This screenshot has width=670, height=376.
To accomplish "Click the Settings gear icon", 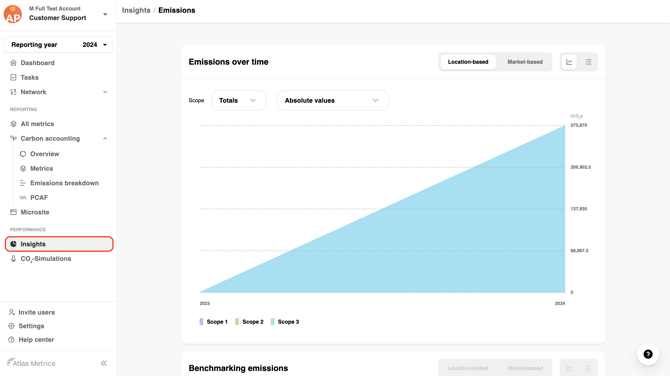I will 12,326.
